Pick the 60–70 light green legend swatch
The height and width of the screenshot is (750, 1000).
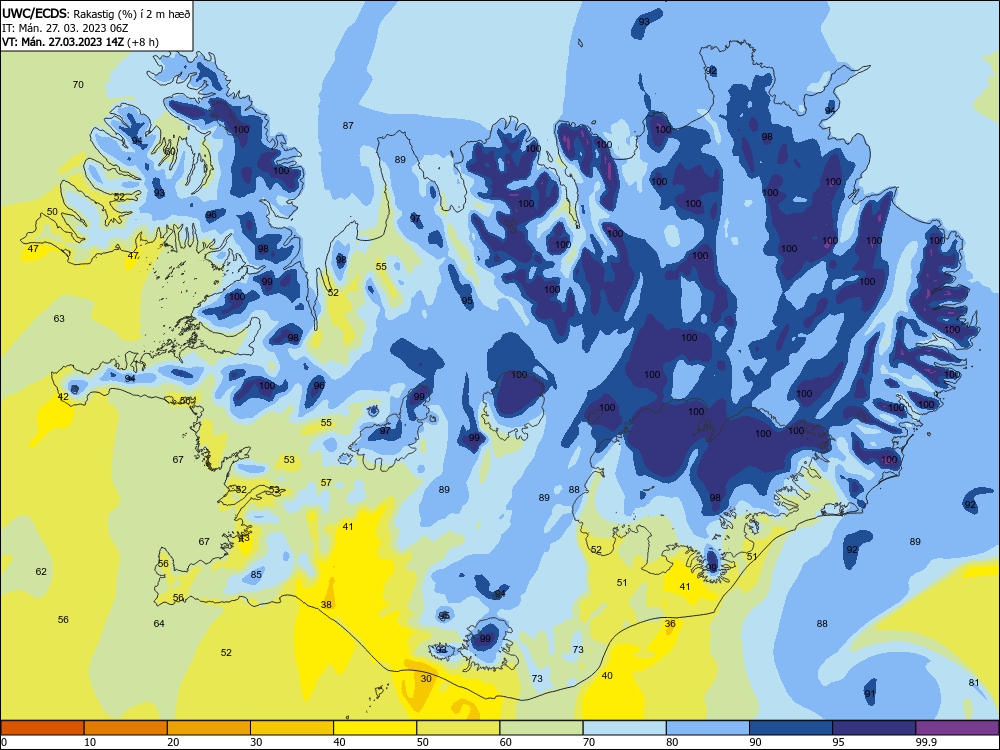(541, 728)
